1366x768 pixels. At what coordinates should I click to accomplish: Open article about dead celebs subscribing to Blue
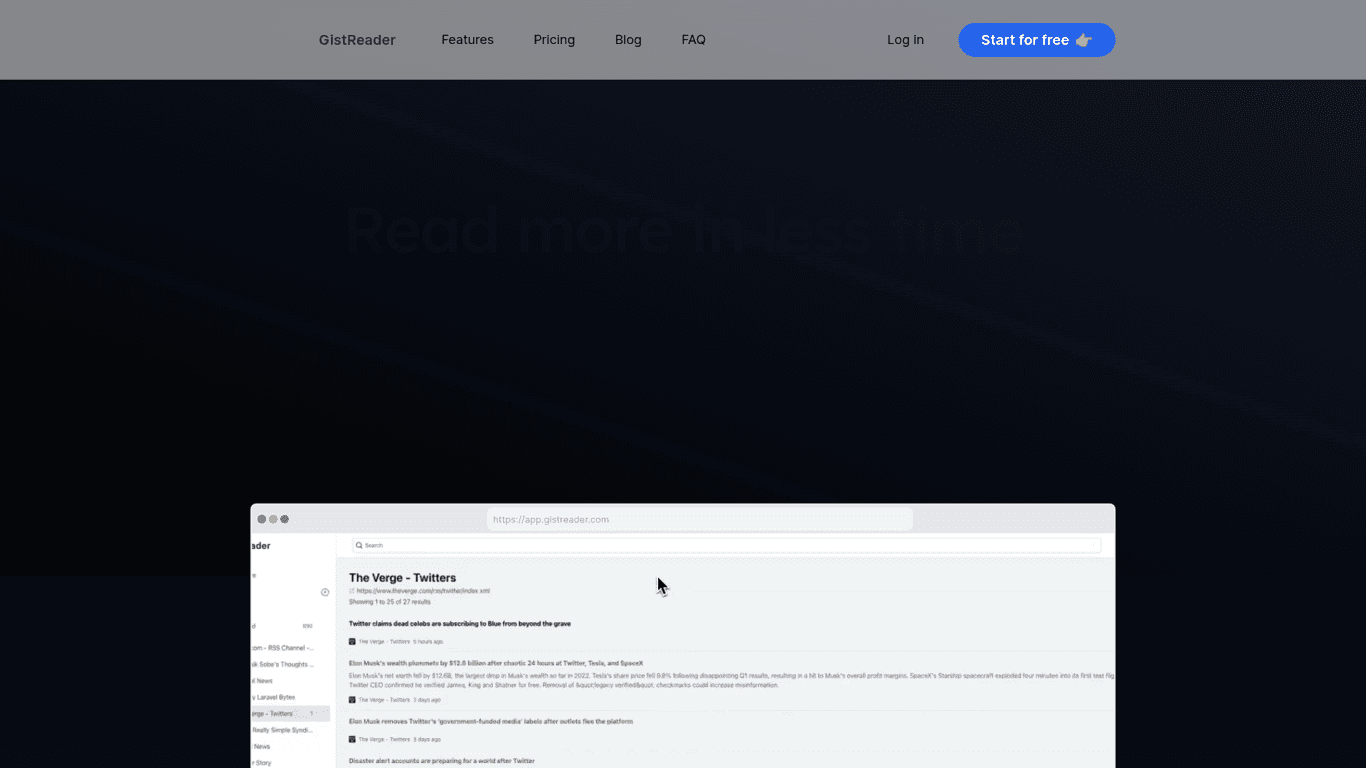pyautogui.click(x=460, y=624)
